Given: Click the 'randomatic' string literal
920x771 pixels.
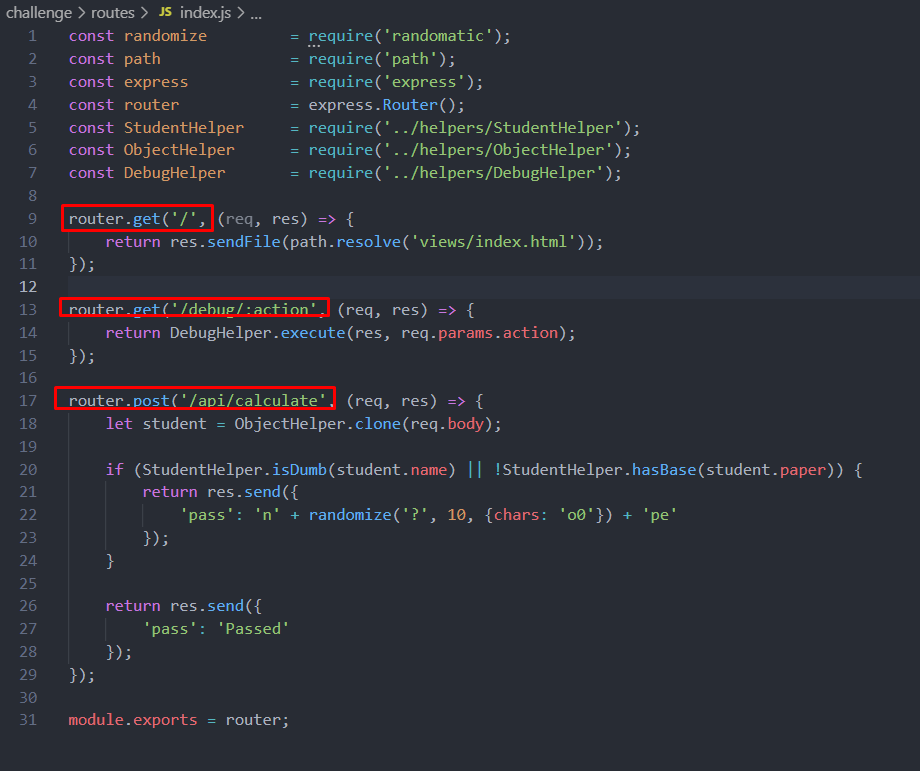Looking at the screenshot, I should coord(438,36).
